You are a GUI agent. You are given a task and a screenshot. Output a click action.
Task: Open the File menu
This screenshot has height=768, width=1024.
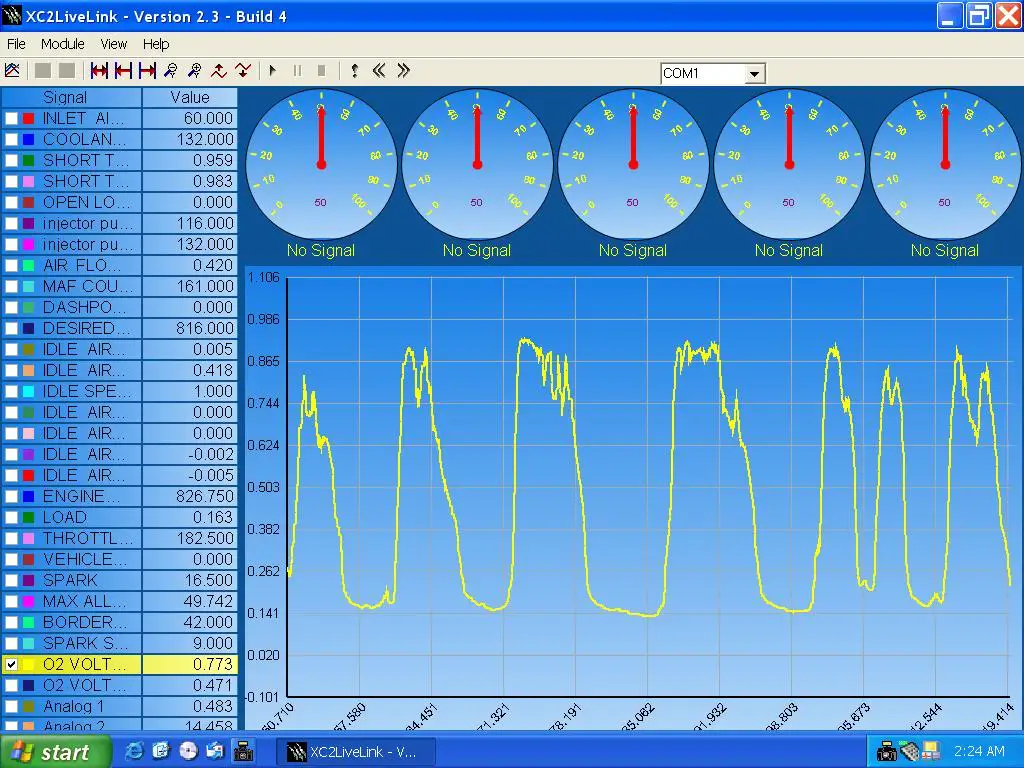click(x=16, y=44)
